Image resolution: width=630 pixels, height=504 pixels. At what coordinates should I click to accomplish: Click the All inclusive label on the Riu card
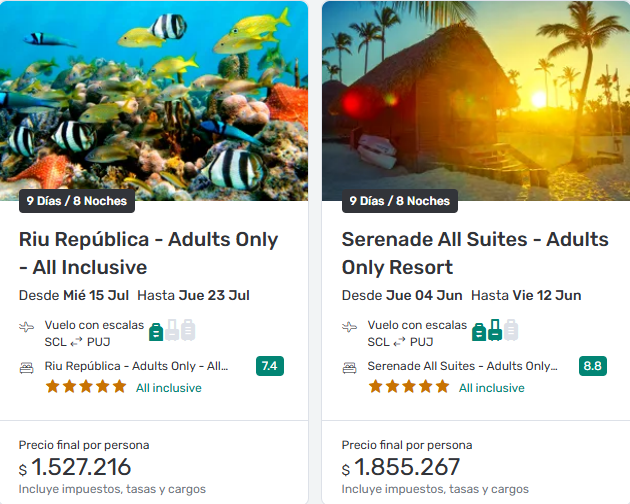click(x=168, y=388)
